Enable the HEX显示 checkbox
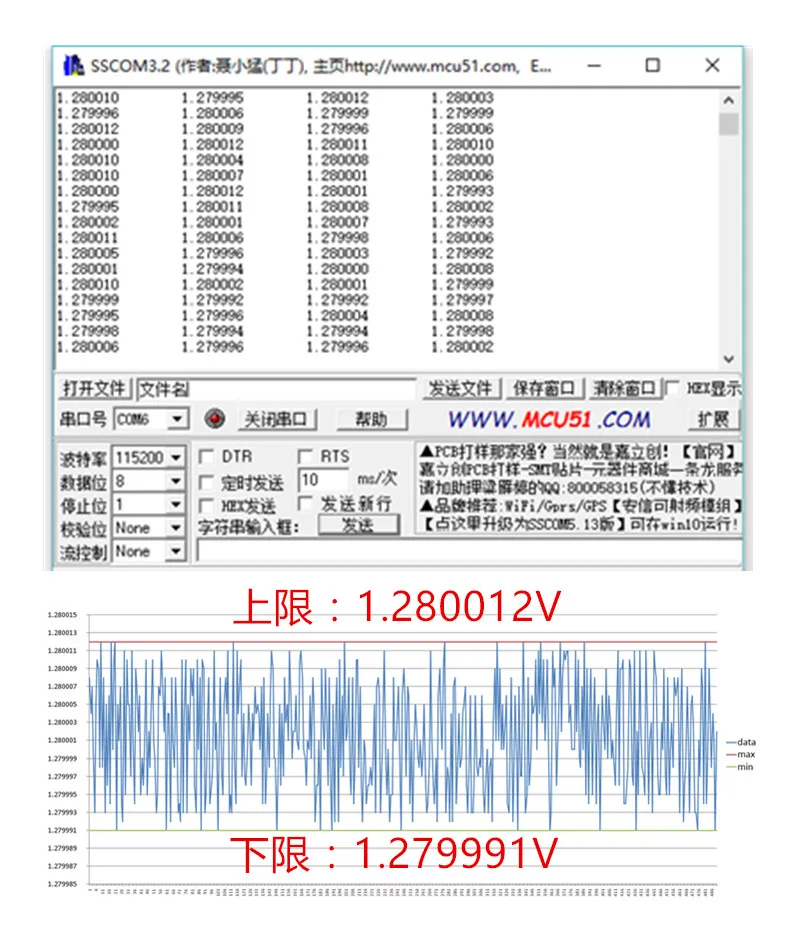The image size is (800, 934). [x=672, y=388]
